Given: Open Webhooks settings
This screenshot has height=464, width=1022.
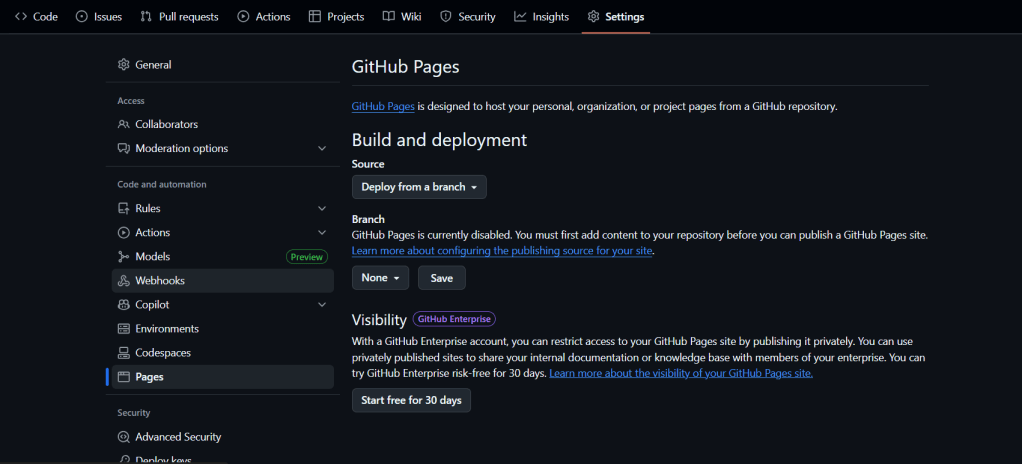Looking at the screenshot, I should pyautogui.click(x=222, y=281).
